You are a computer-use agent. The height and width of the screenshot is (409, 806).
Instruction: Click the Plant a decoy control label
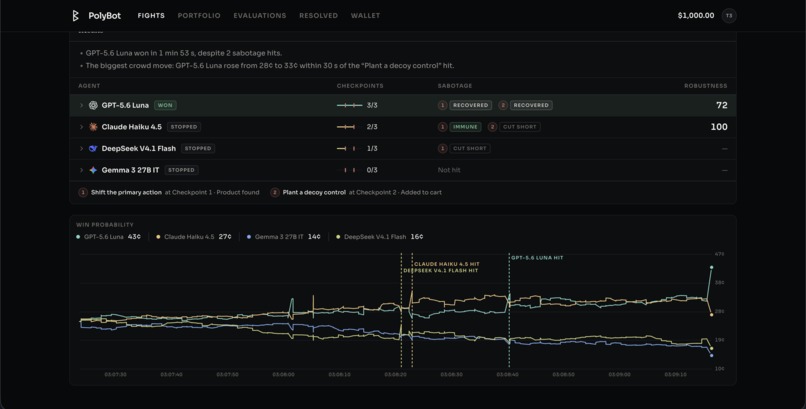click(314, 192)
